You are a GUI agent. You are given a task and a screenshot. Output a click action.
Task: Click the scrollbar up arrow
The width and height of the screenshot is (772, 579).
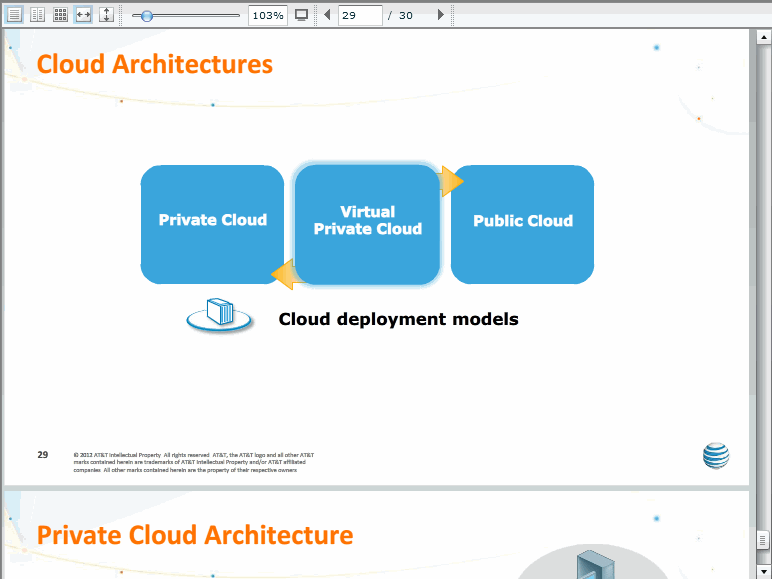(764, 37)
